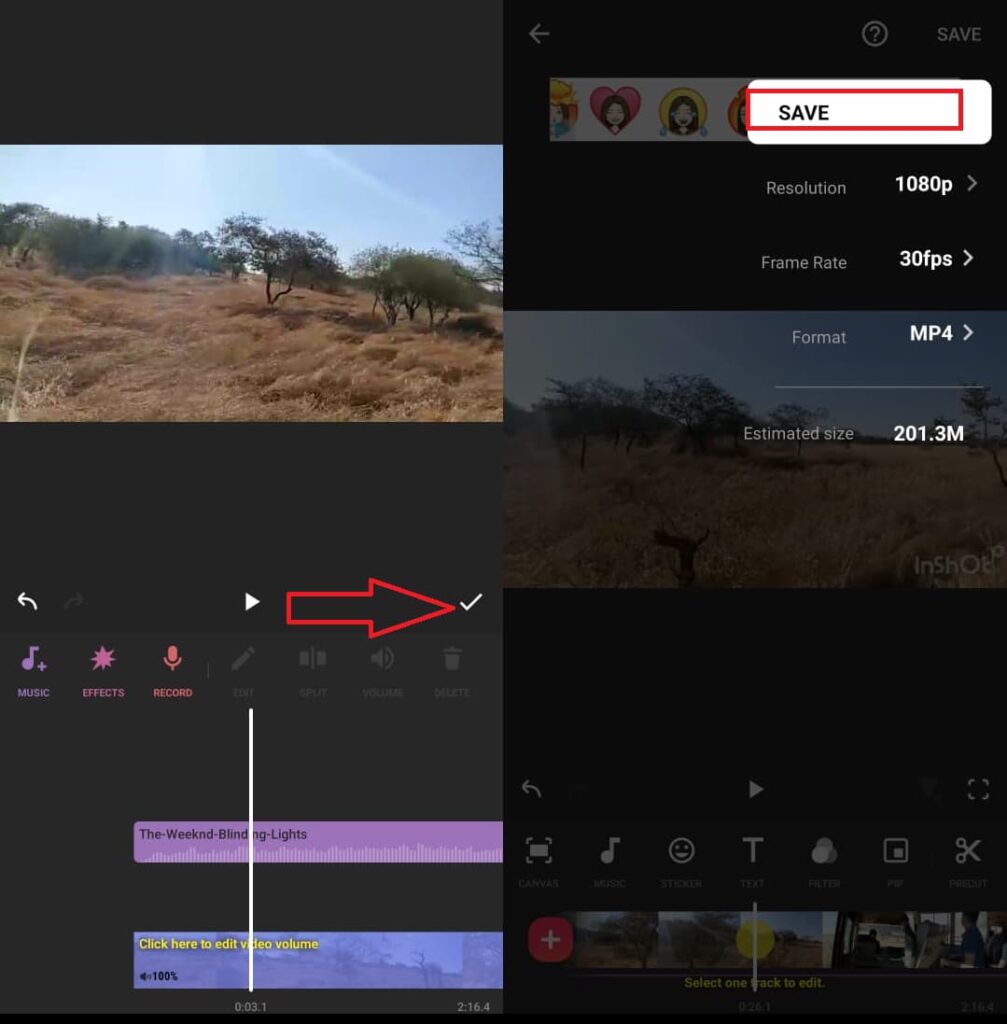Tap the Music add icon
1007x1024 pixels.
coord(33,660)
